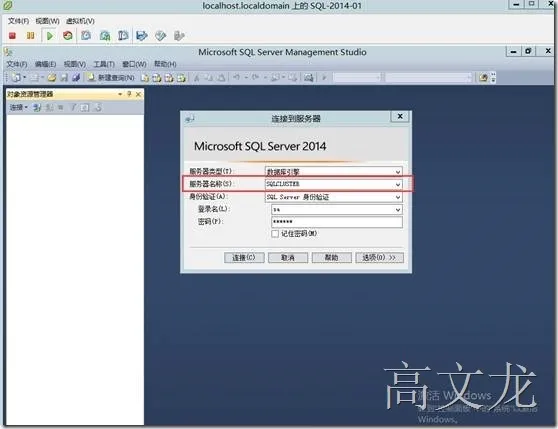Open the 工具 menu in SSMS
558x429 pixels.
pos(104,64)
